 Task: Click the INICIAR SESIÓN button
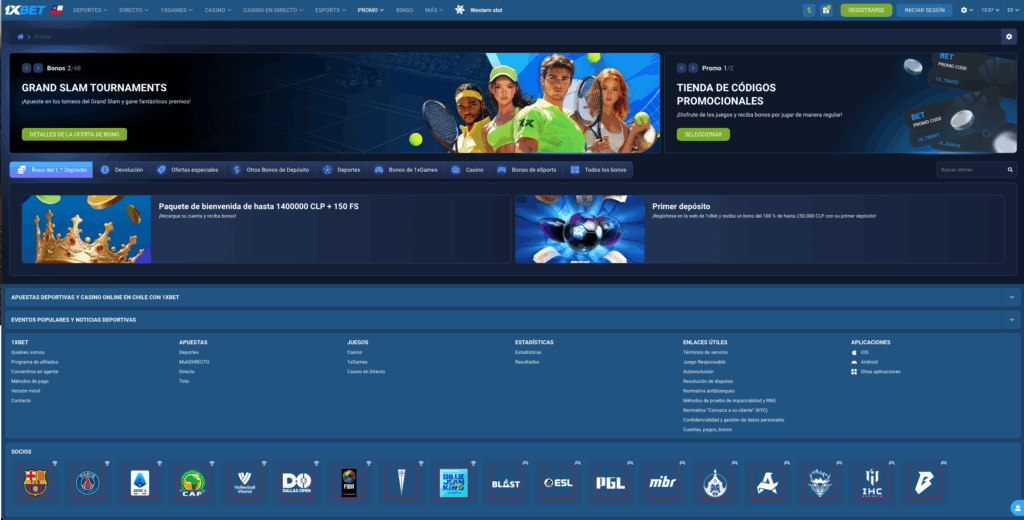tap(924, 10)
